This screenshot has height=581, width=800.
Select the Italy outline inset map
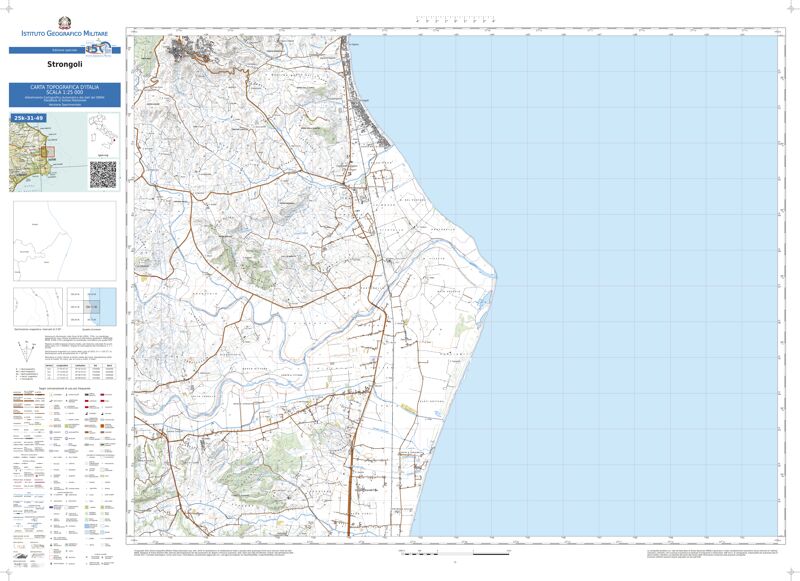point(103,130)
